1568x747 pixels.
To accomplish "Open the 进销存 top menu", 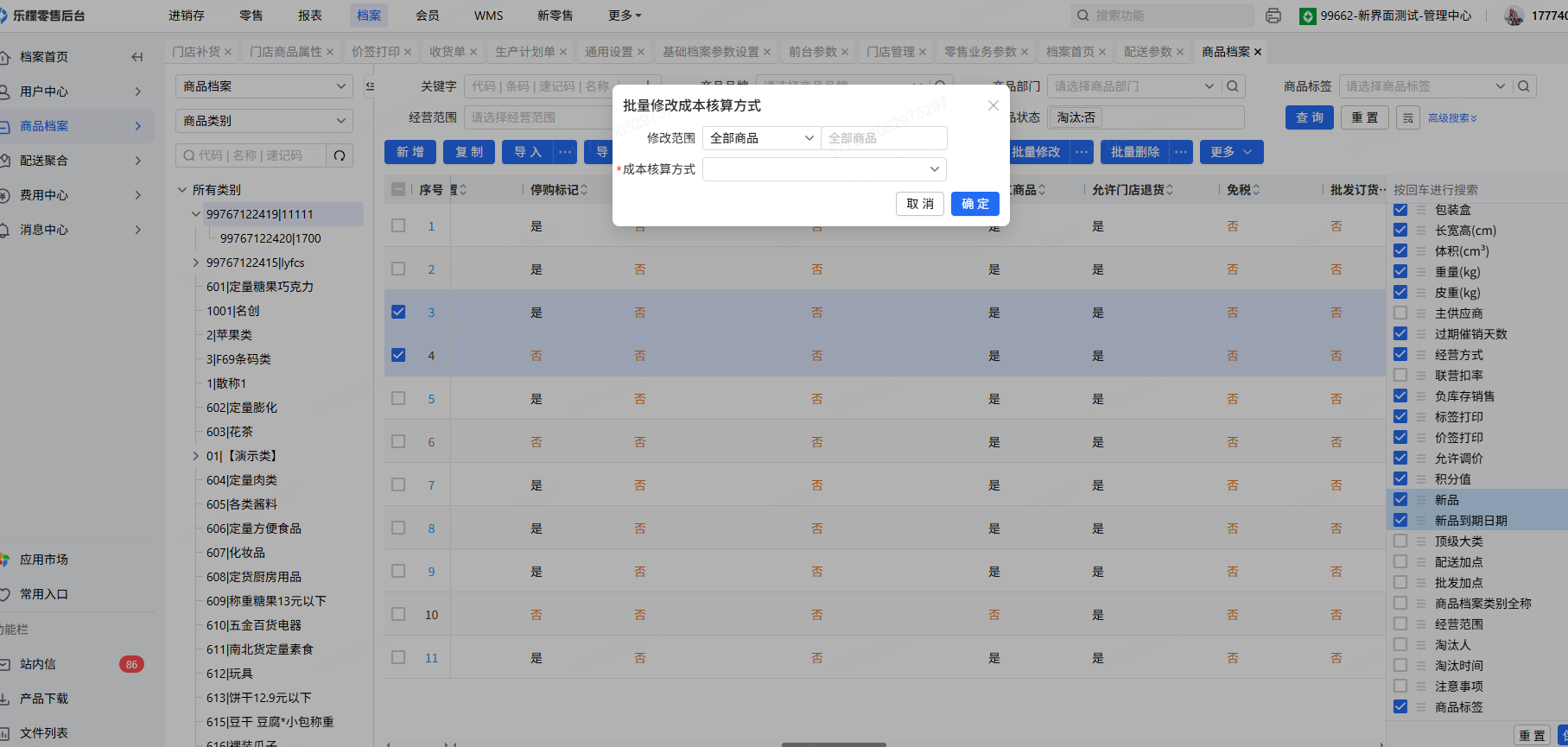I will pyautogui.click(x=187, y=16).
